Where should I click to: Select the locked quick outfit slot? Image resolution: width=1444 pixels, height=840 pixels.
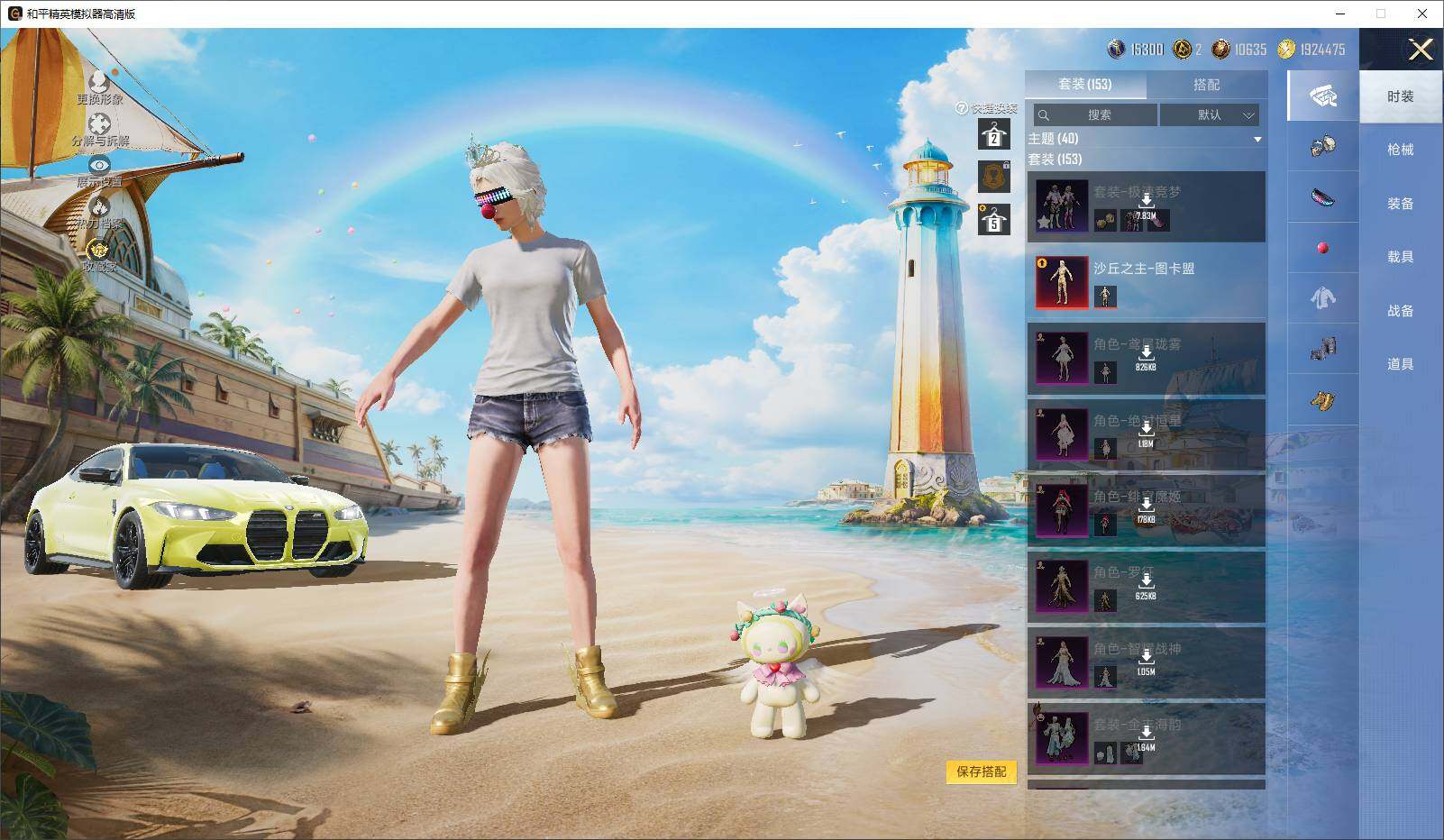coord(993,177)
